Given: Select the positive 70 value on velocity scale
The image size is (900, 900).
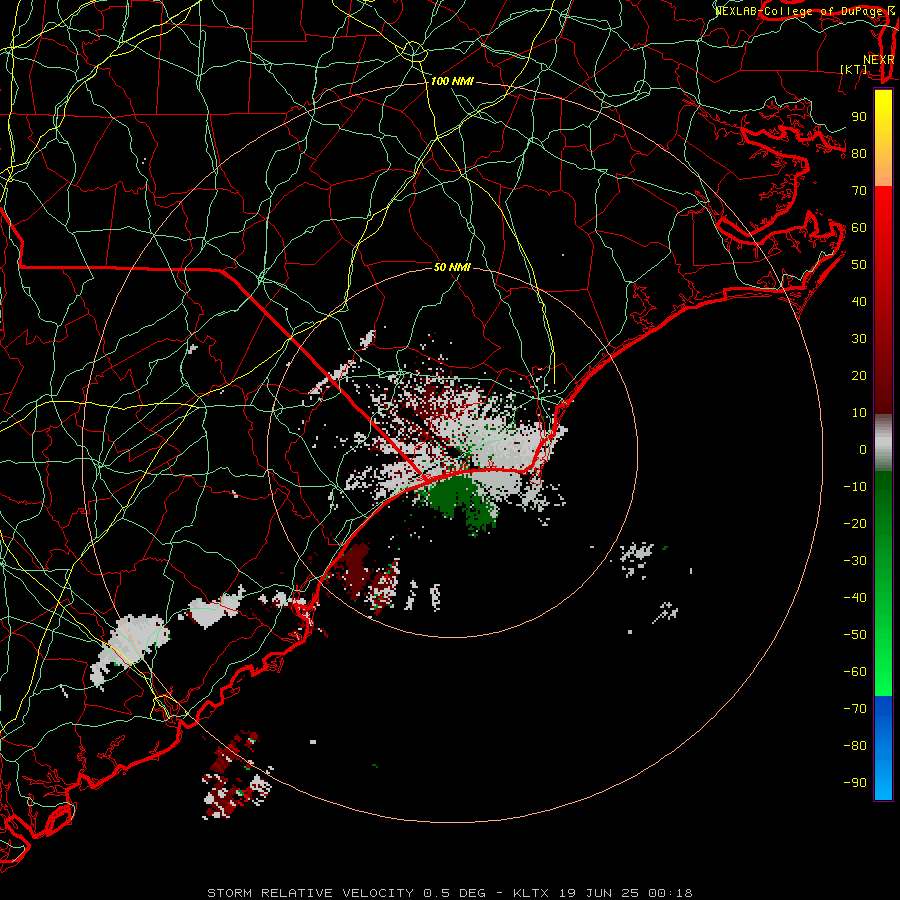Looking at the screenshot, I should click(x=859, y=191).
